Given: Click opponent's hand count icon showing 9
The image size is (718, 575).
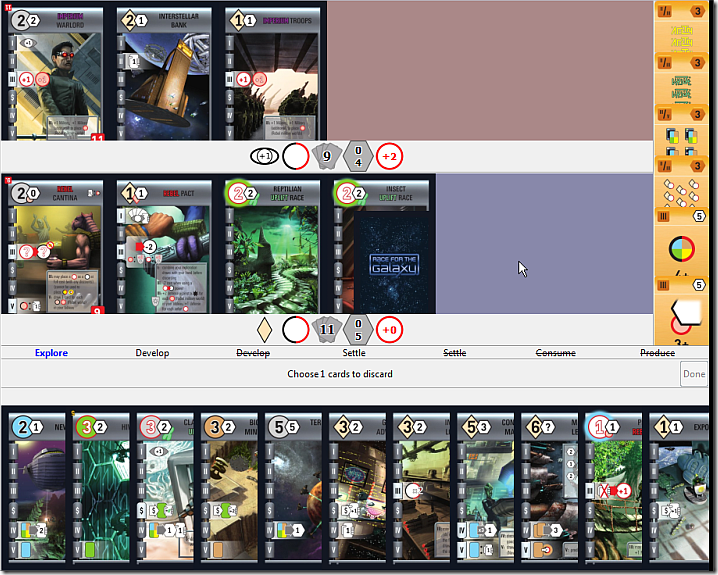Looking at the screenshot, I should click(x=326, y=157).
